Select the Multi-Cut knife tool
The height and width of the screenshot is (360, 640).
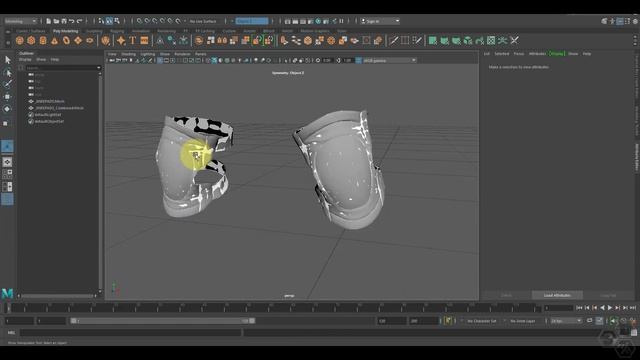tap(393, 40)
